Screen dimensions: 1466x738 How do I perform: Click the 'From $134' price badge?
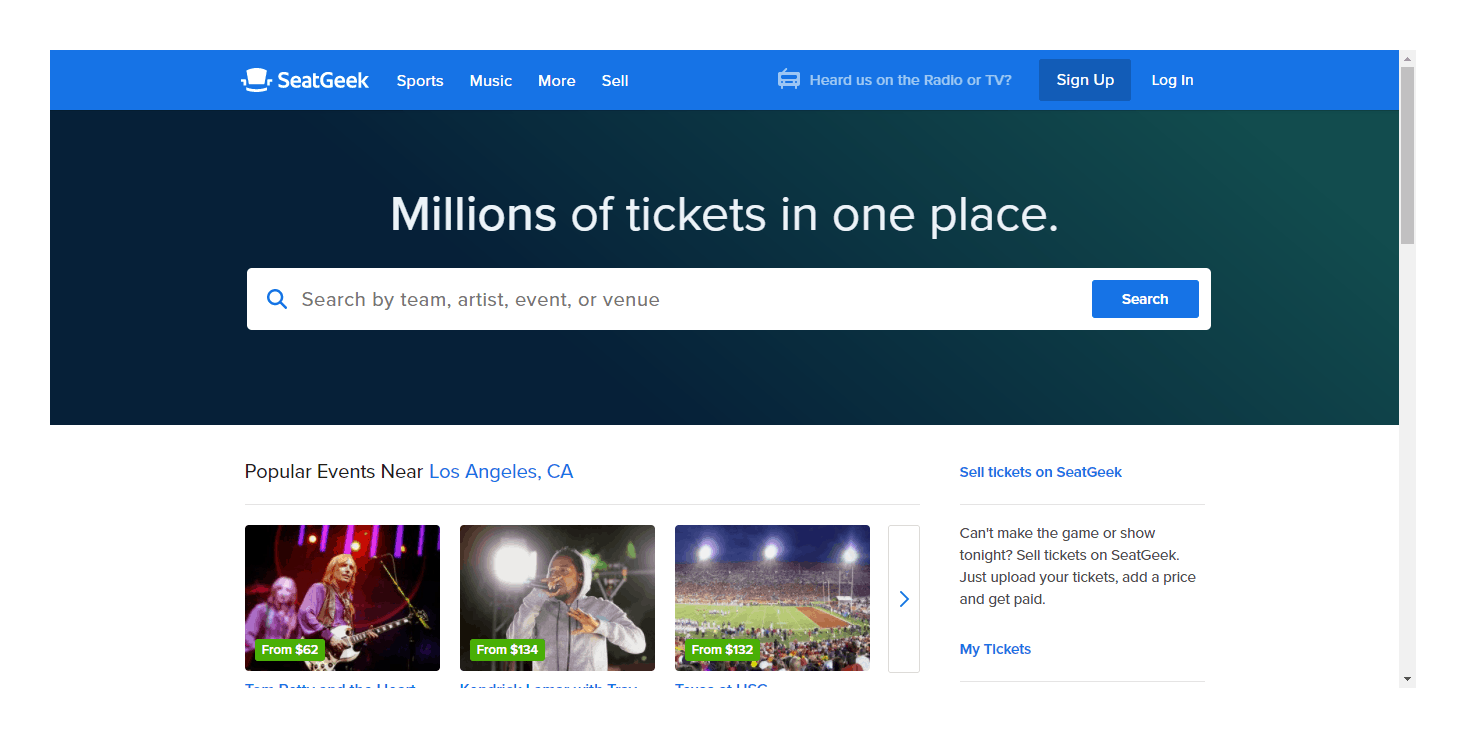[507, 650]
